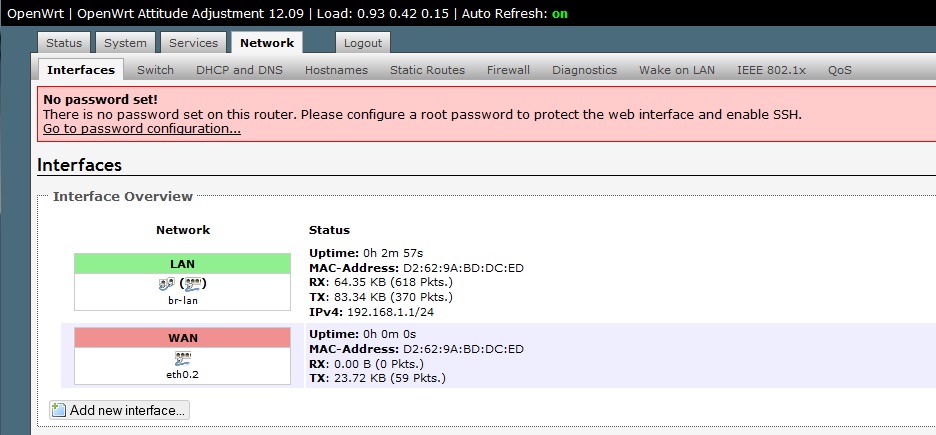
Task: Click the red WAN network header
Action: pos(182,338)
